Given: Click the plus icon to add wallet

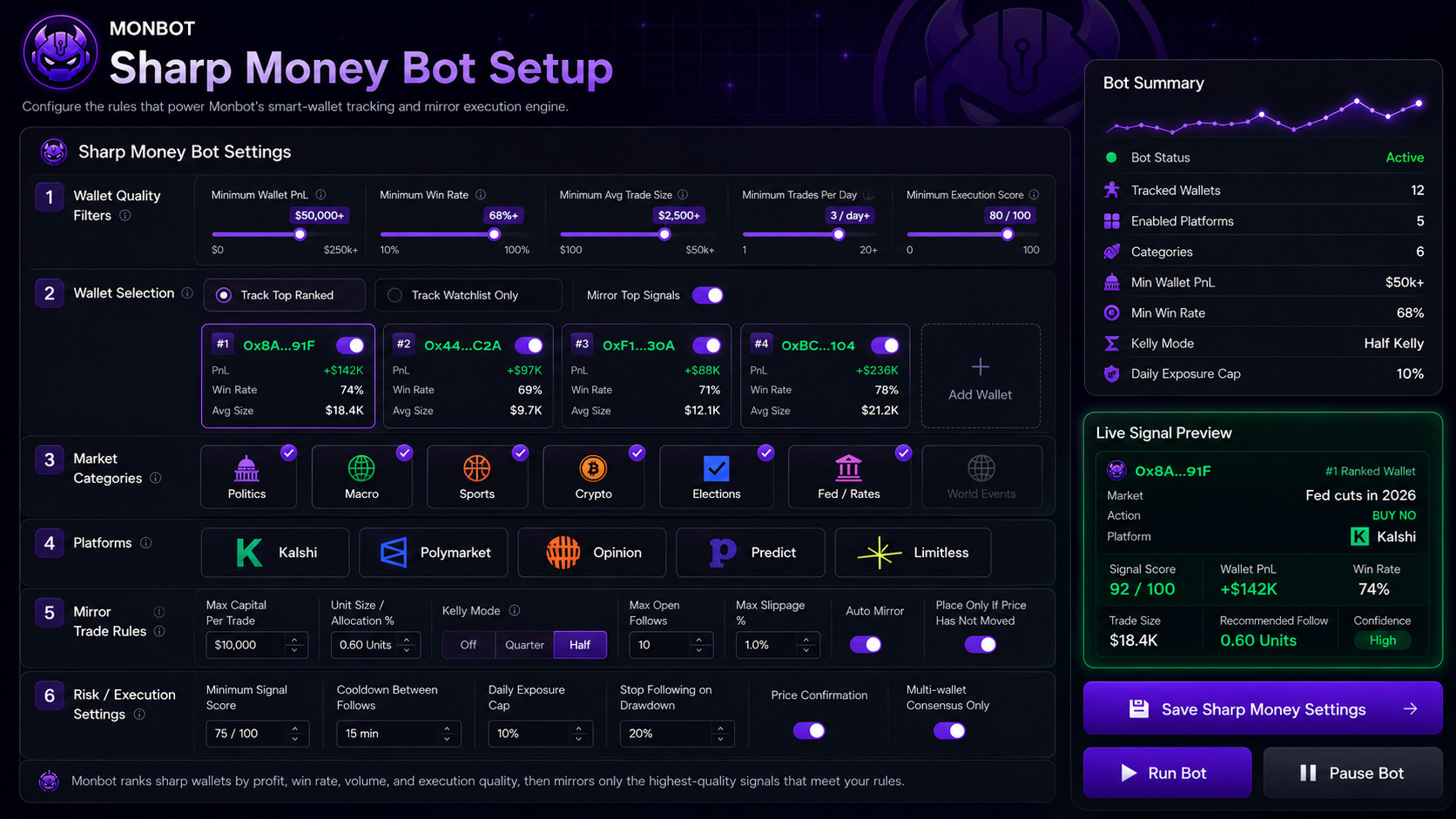Looking at the screenshot, I should 981,367.
